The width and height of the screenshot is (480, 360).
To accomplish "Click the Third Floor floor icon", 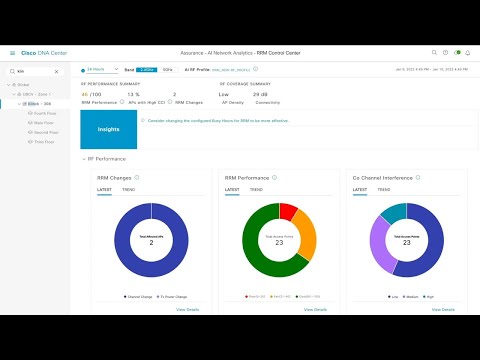I will point(30,142).
